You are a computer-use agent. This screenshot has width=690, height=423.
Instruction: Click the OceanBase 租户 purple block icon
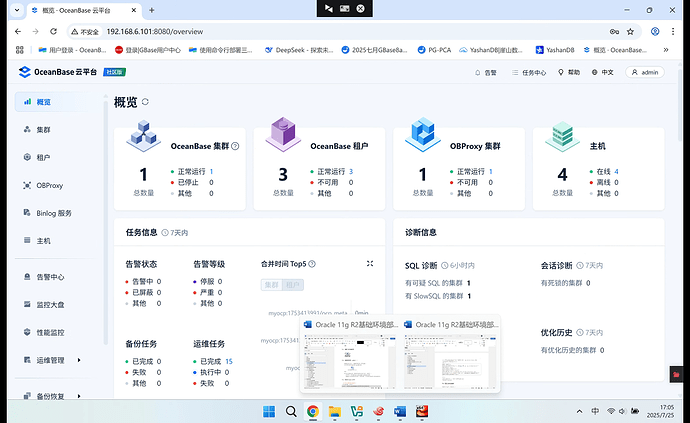(283, 134)
